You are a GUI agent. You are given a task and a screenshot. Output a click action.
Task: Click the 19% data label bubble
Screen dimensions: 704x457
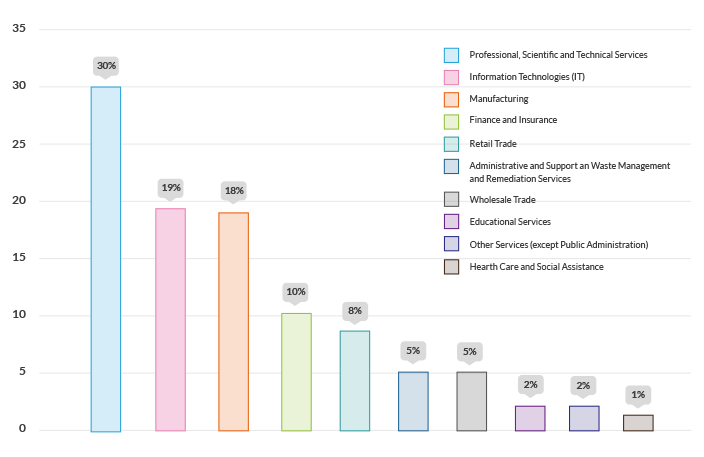coord(170,187)
